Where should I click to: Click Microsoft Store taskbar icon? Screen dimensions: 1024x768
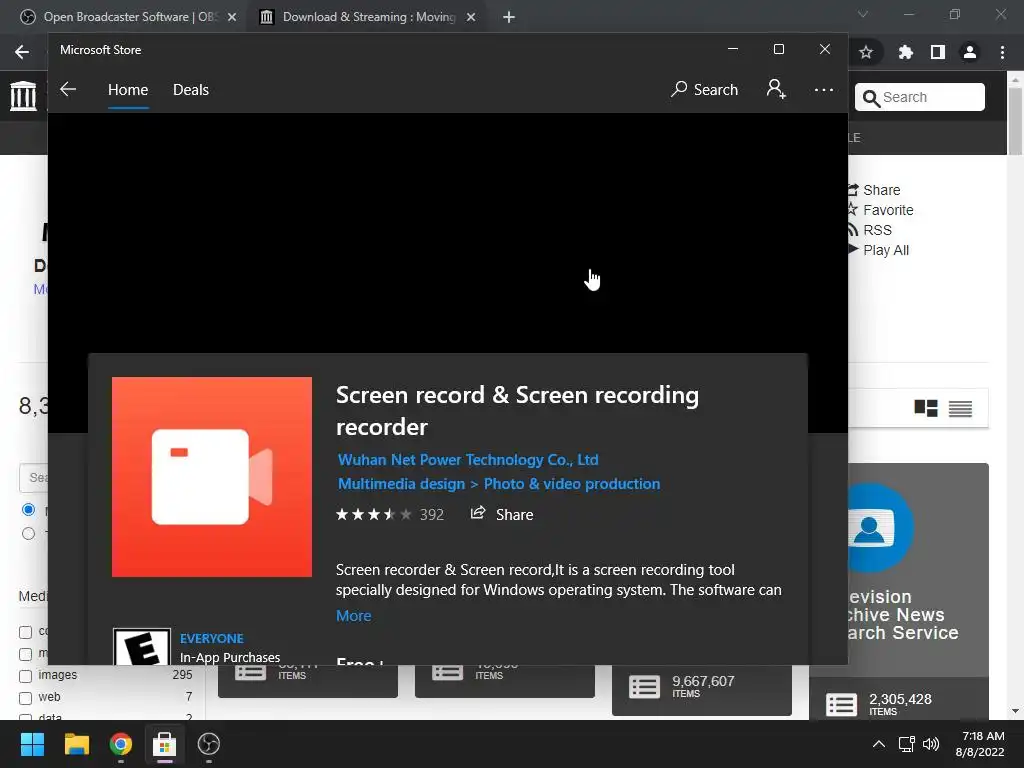(x=165, y=744)
